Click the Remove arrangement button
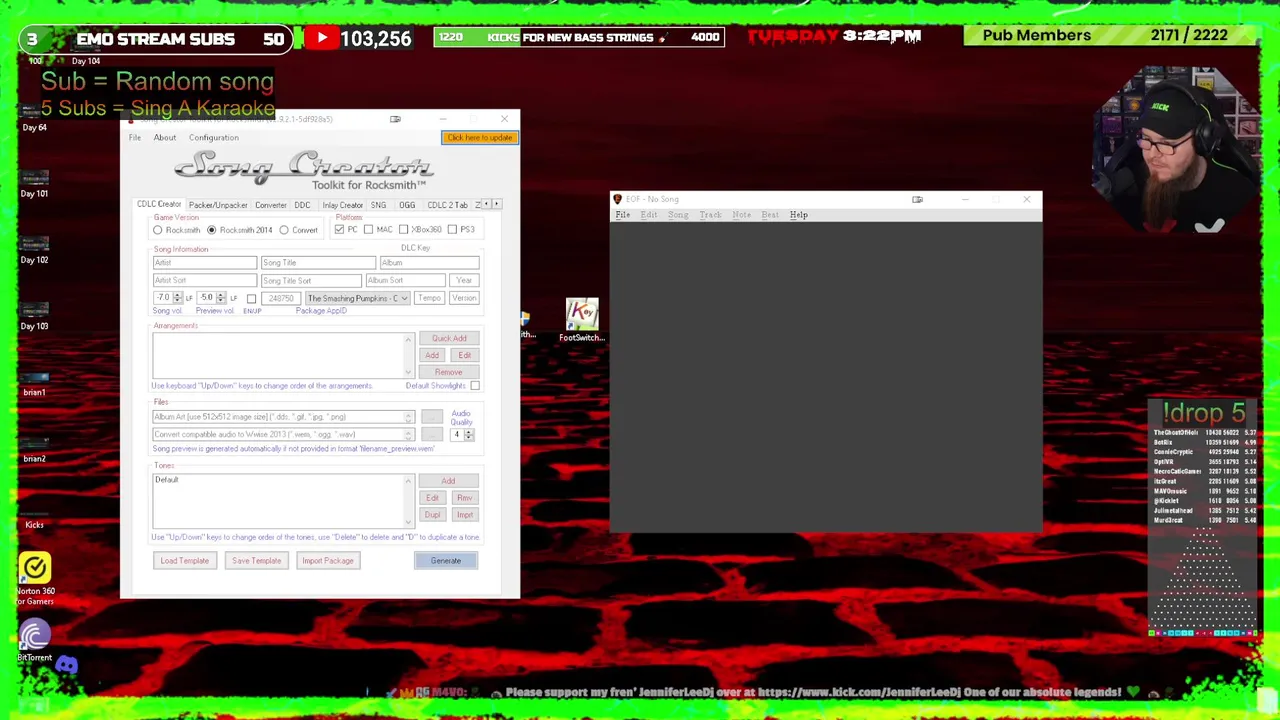Viewport: 1280px width, 720px height. point(449,372)
